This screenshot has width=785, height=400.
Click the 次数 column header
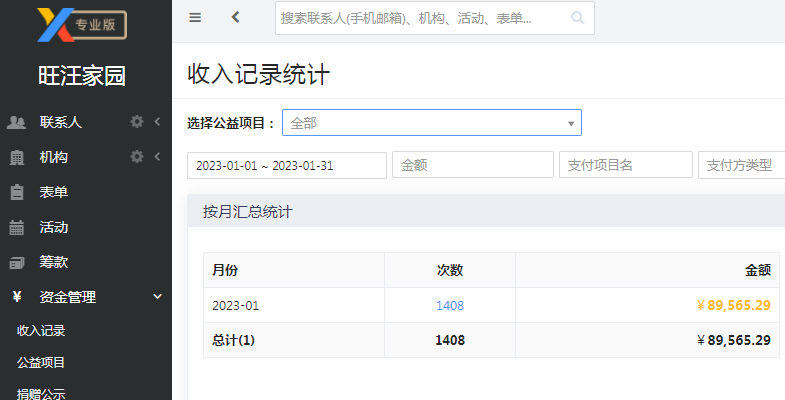[450, 270]
